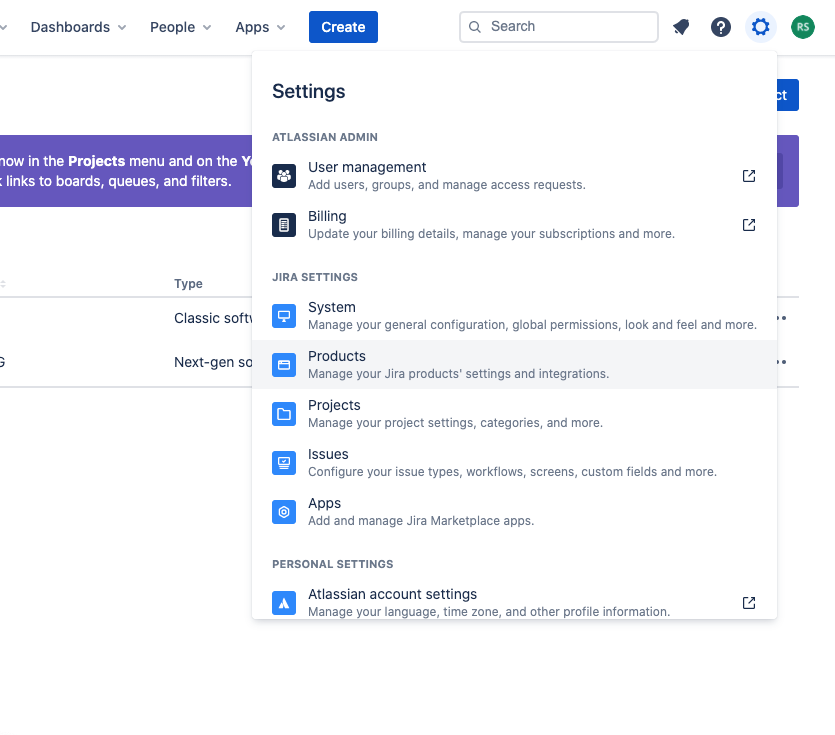835x735 pixels.
Task: Expand the People dropdown
Action: [181, 27]
